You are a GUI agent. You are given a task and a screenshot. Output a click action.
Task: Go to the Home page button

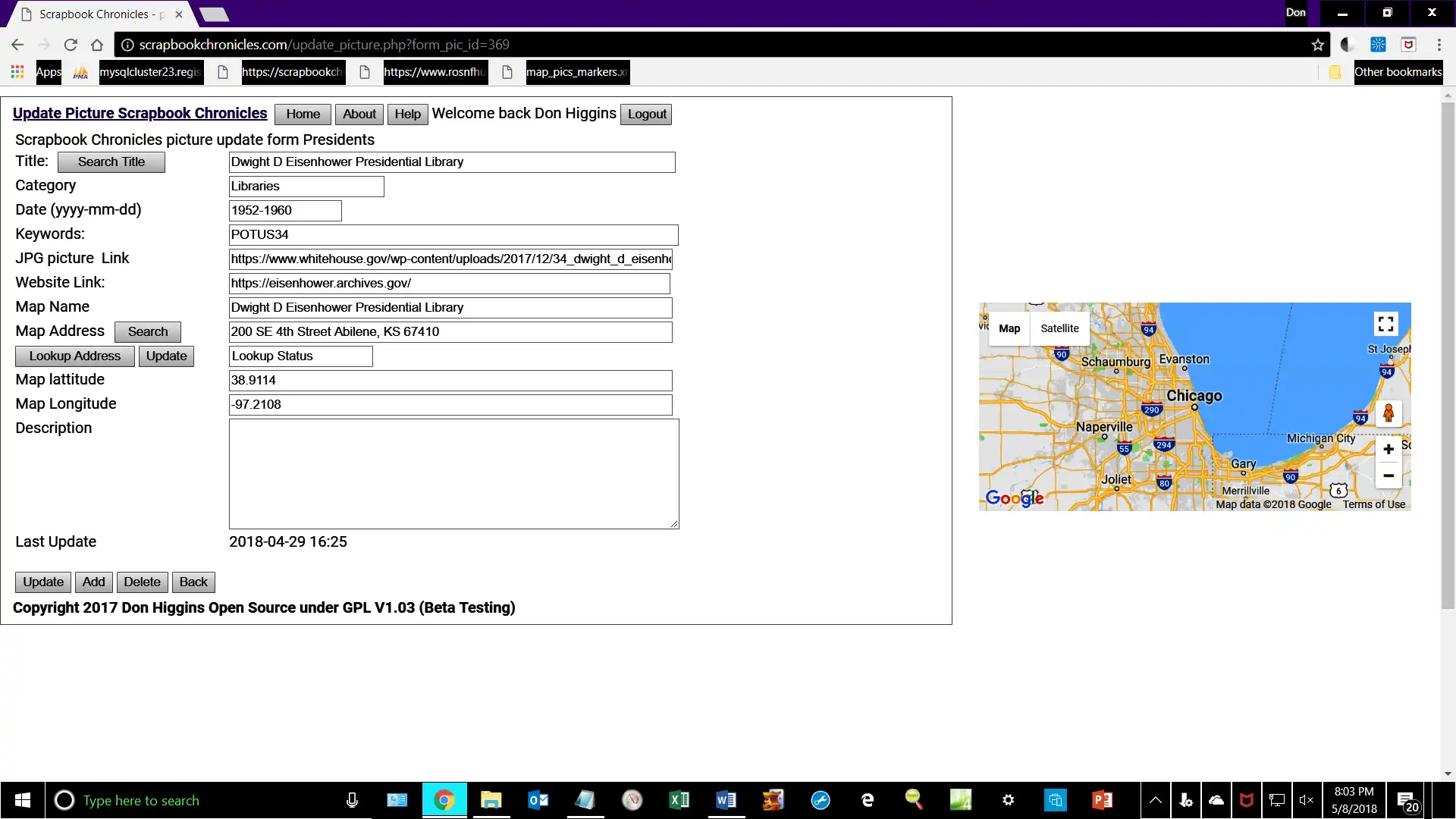[303, 114]
